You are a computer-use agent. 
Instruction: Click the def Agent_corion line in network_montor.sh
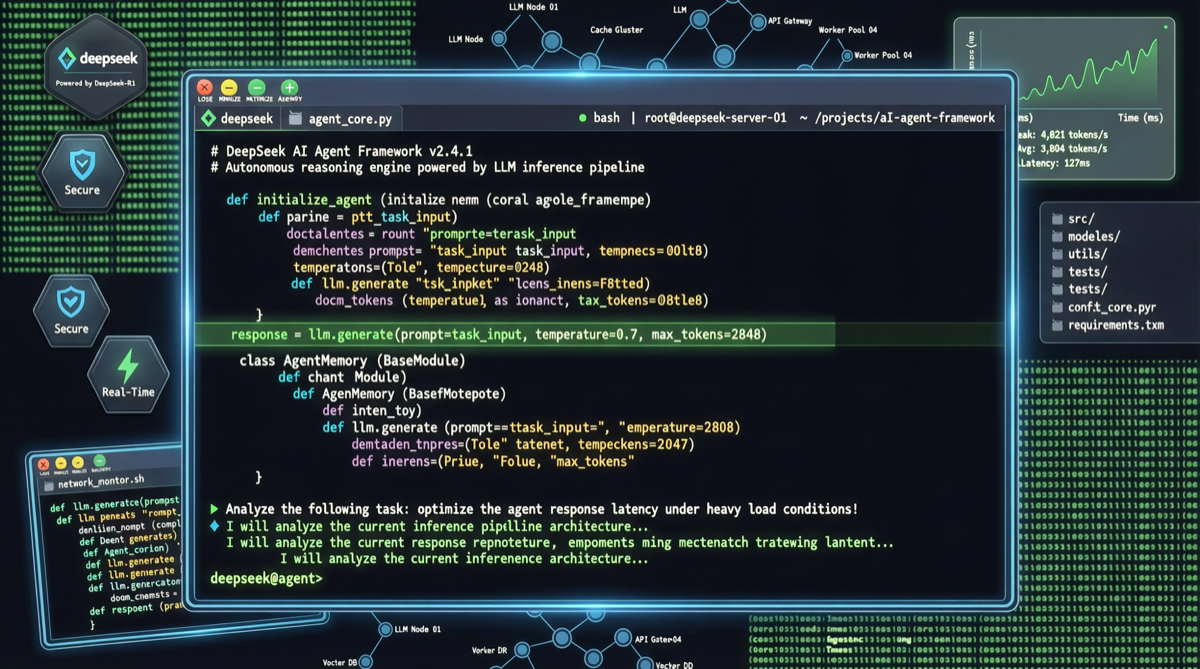click(128, 550)
